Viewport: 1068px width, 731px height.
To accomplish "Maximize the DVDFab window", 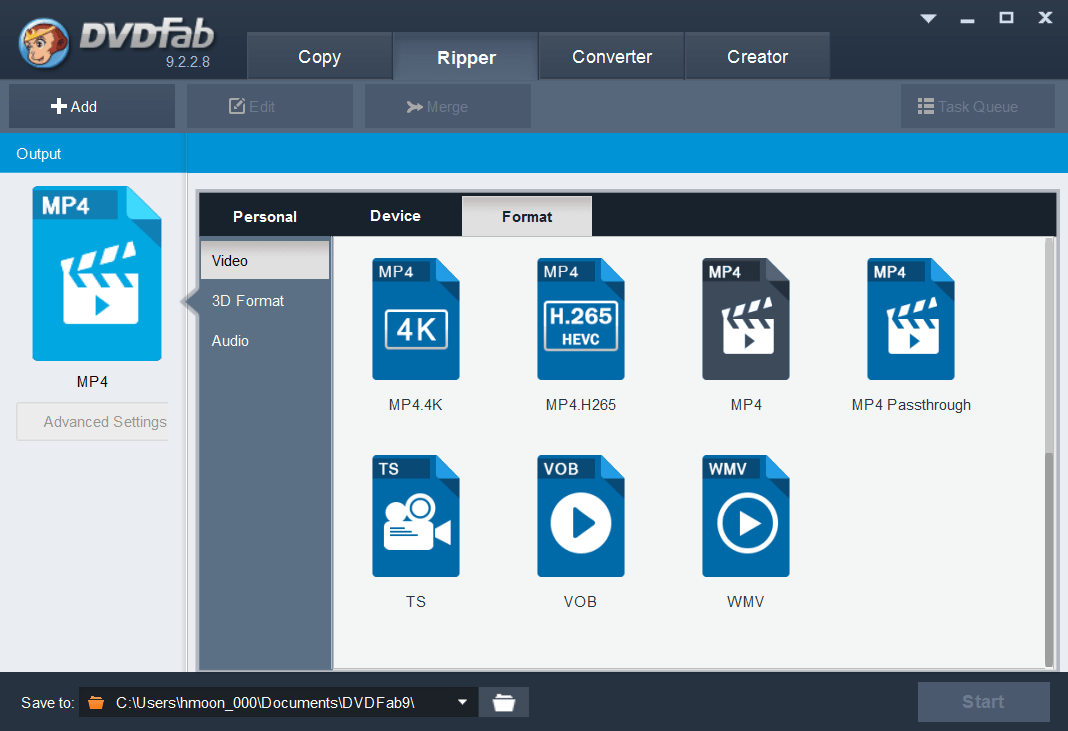I will (1006, 18).
